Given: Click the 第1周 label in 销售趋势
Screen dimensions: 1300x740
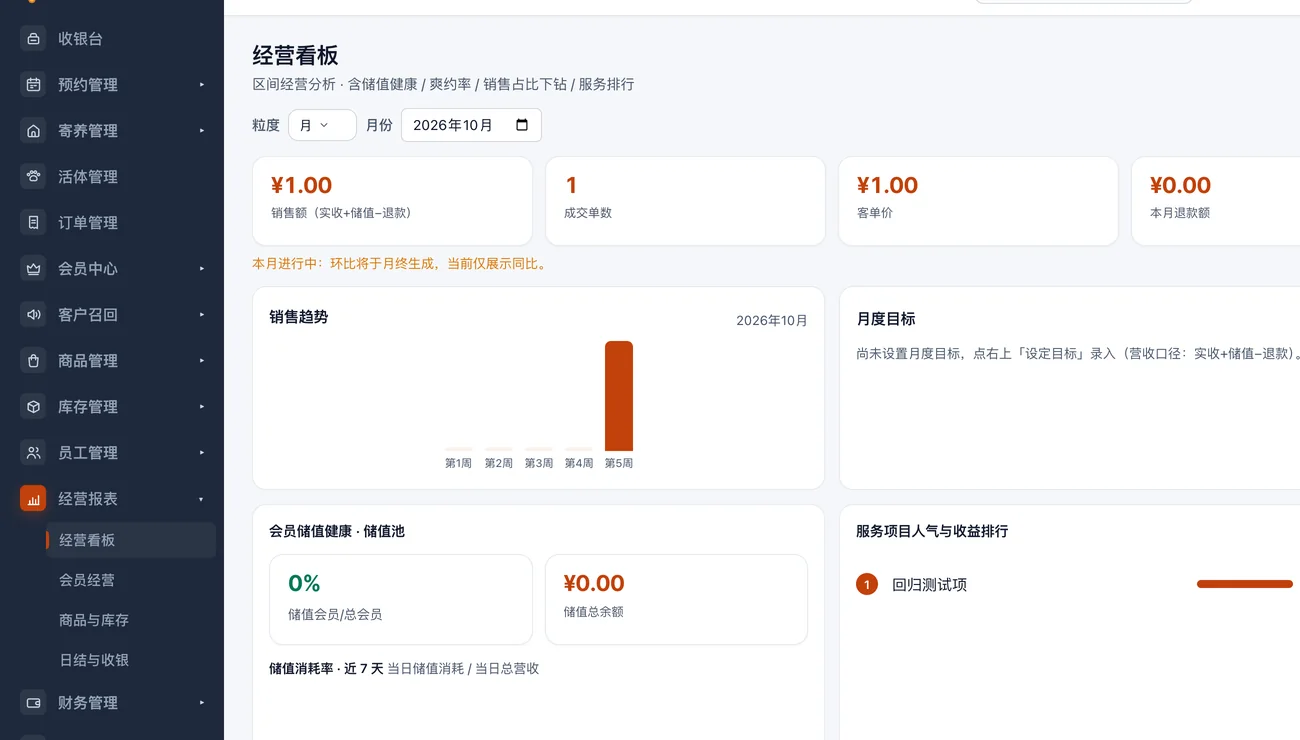Looking at the screenshot, I should 459,463.
